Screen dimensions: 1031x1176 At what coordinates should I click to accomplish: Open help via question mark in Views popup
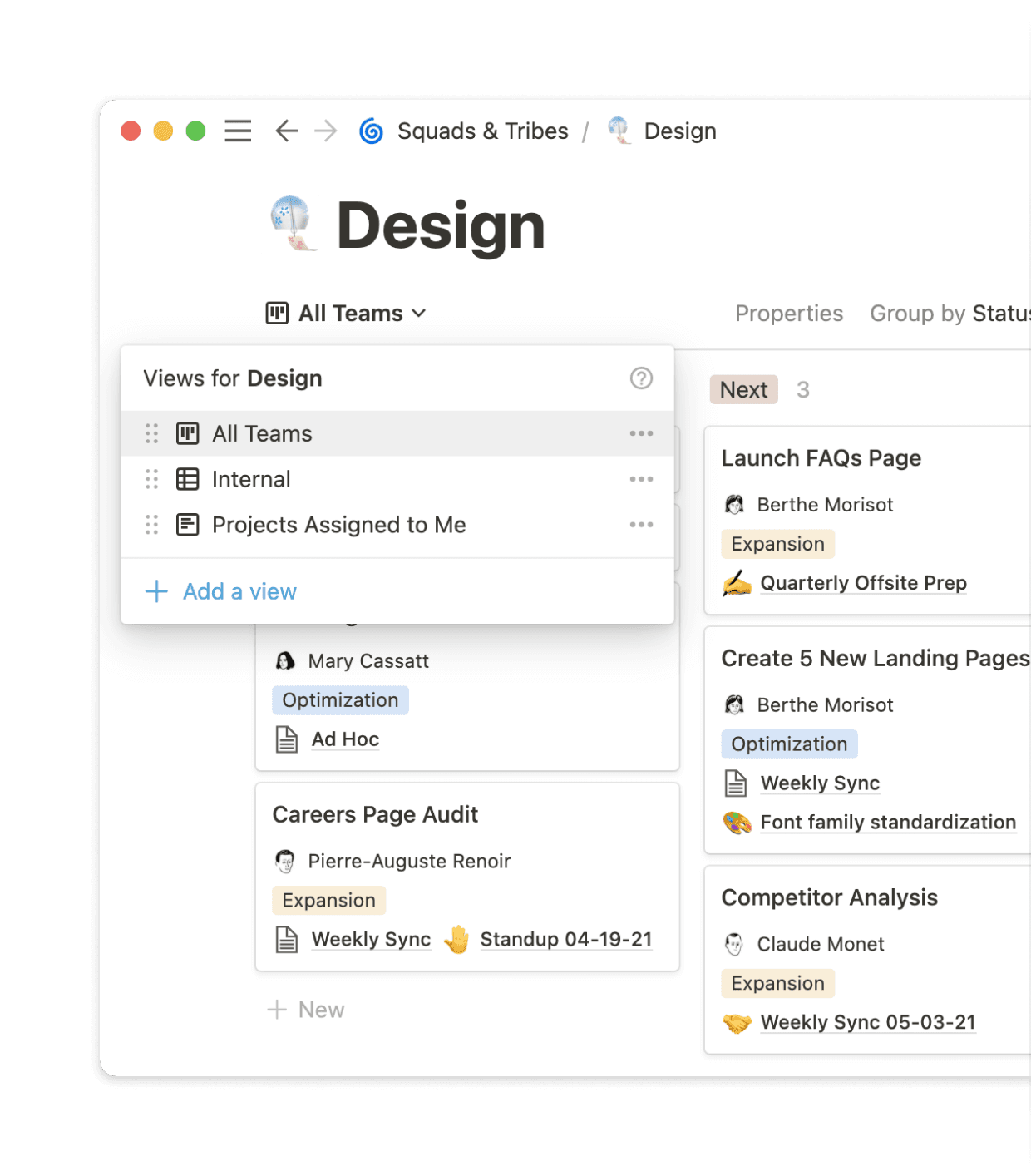(x=640, y=378)
